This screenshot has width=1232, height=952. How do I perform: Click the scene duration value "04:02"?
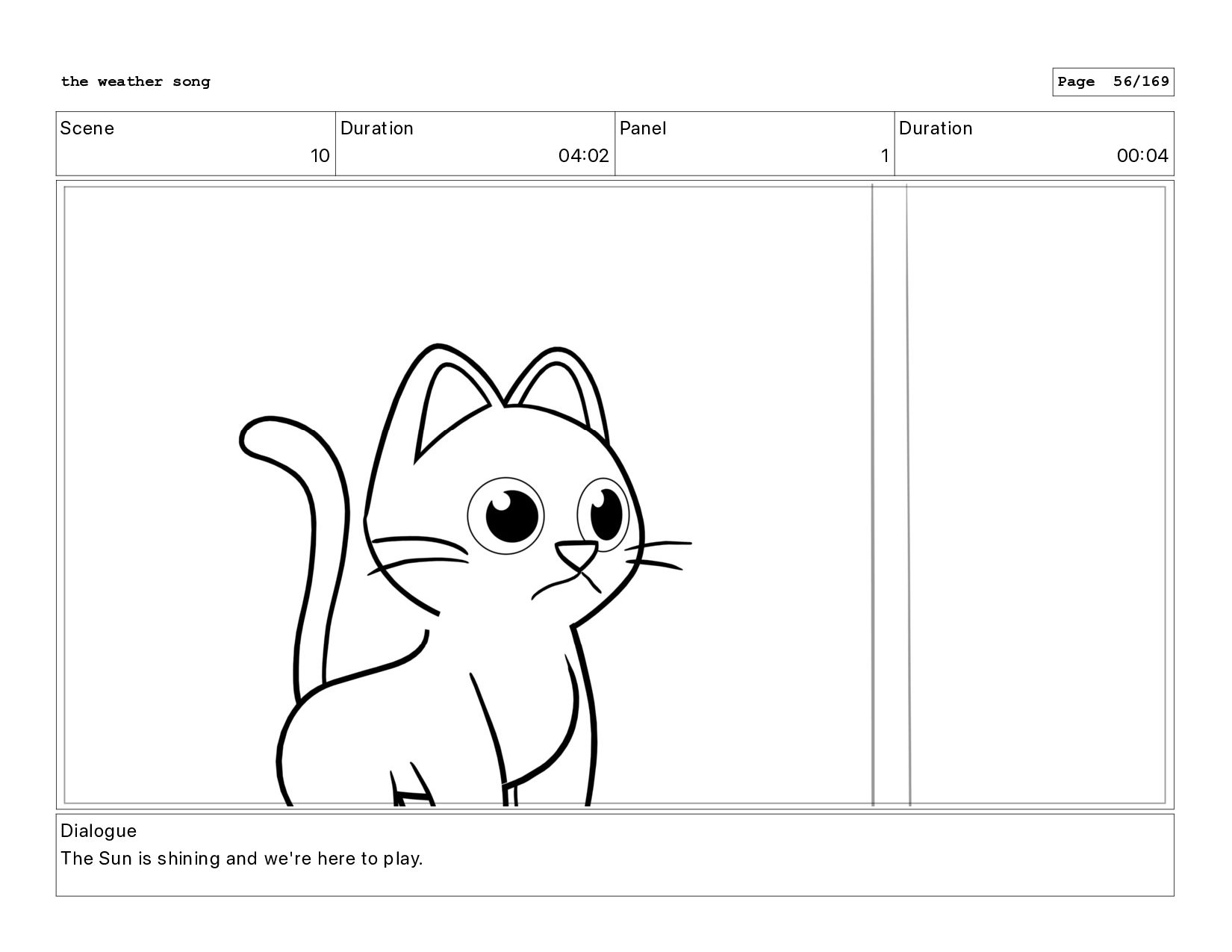coord(583,156)
